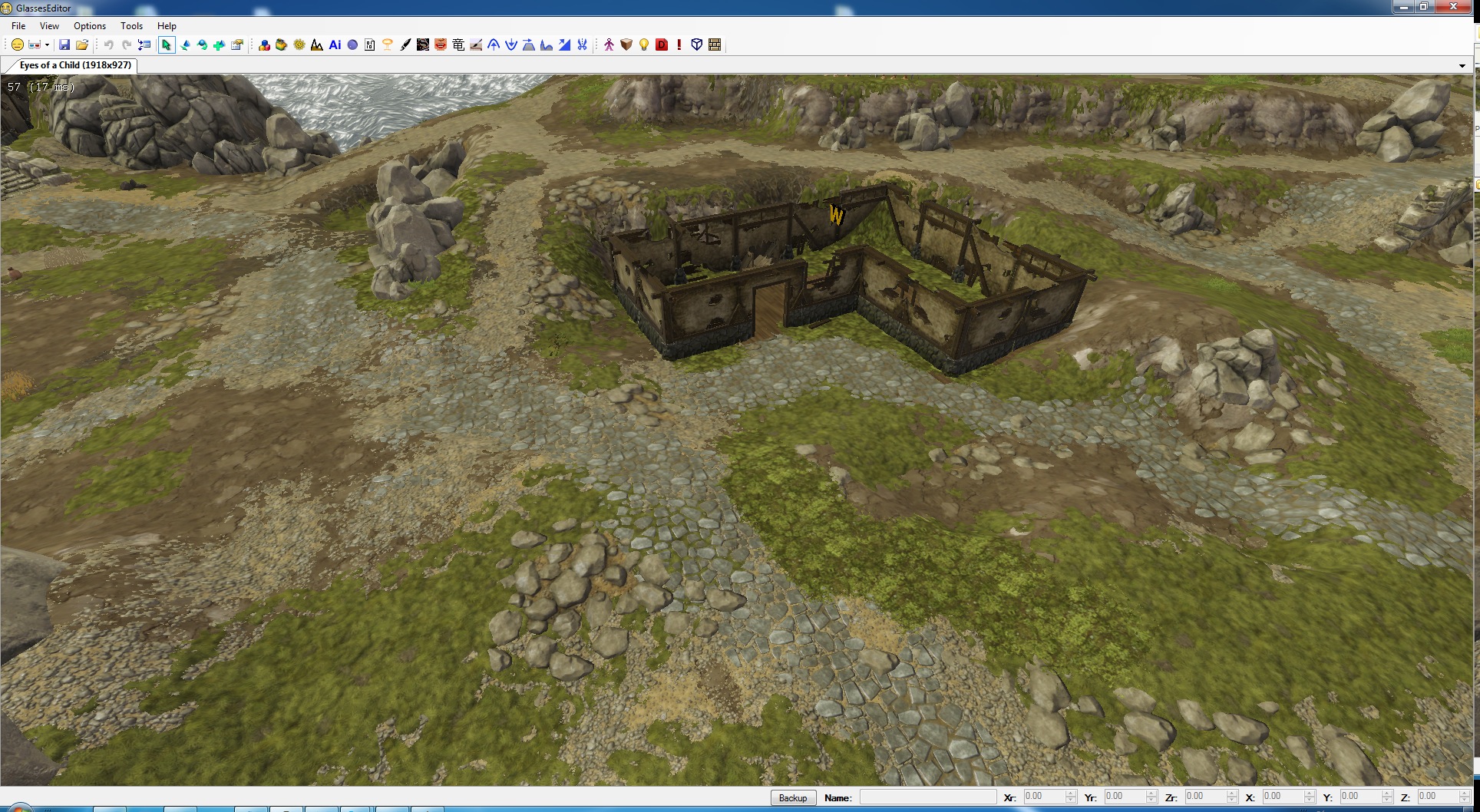
Task: Click the paintbrush tool icon
Action: point(405,45)
